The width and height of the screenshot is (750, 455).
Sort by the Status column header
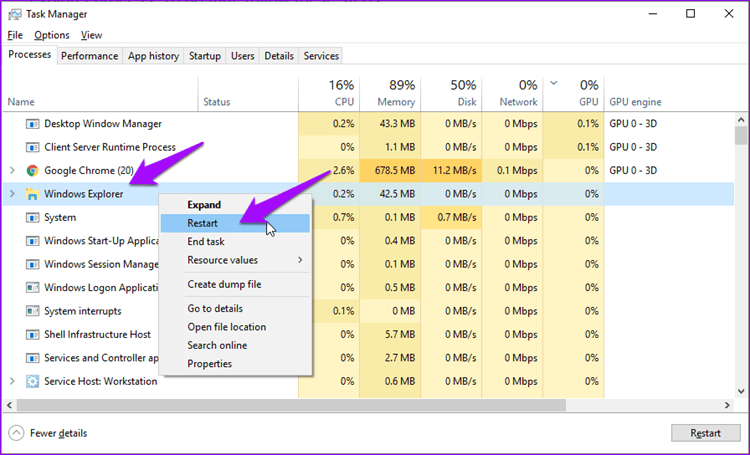point(248,94)
